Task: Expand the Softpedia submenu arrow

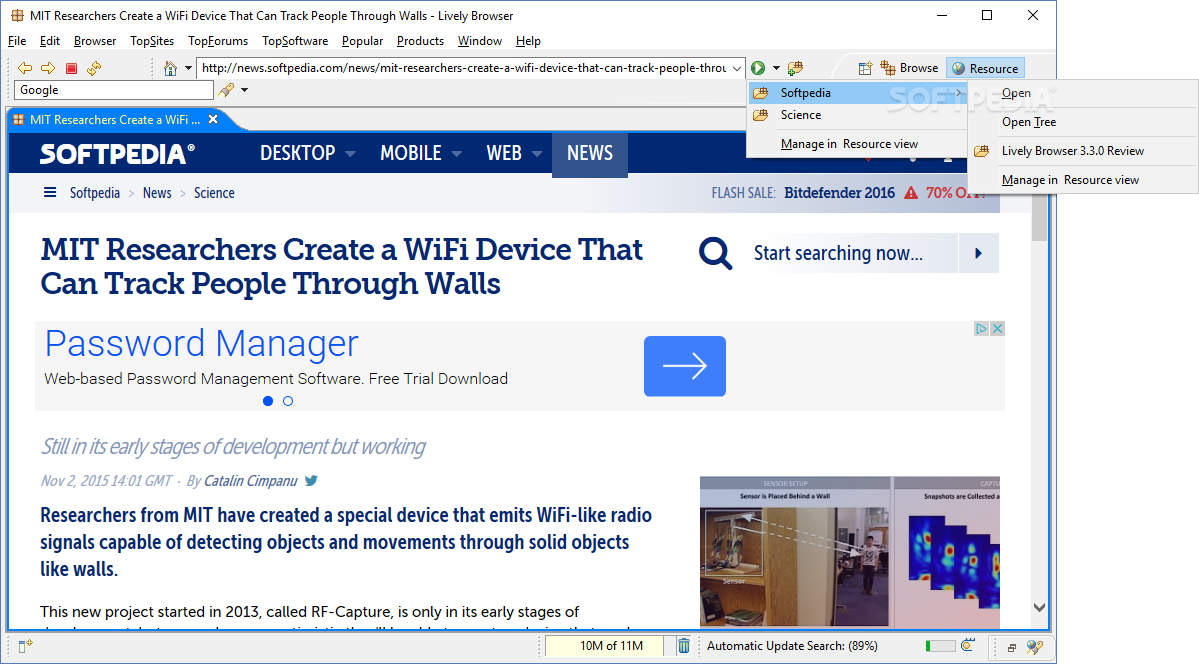Action: coord(959,93)
